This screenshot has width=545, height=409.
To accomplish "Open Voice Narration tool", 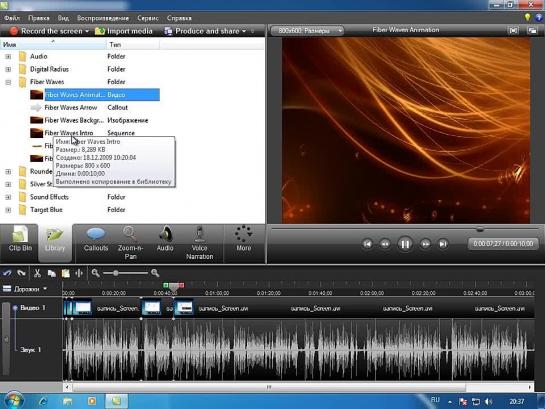I will (x=199, y=243).
